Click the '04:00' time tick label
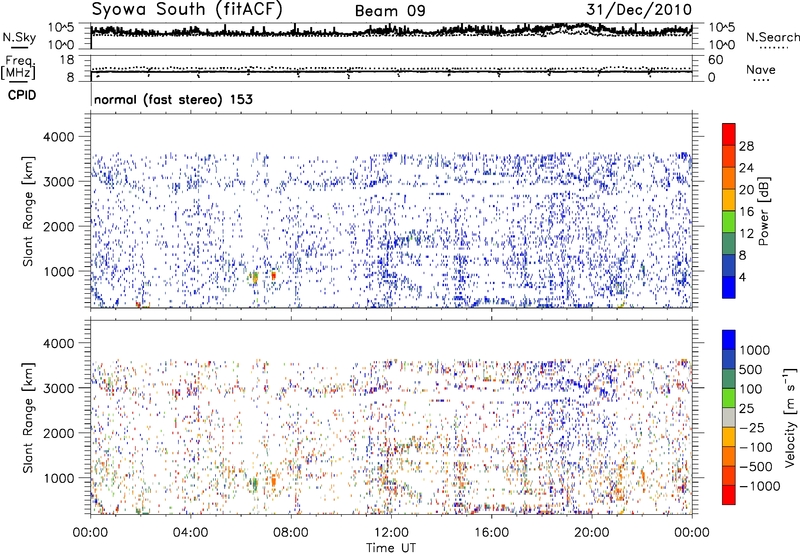Viewport: 800px width, 554px height. point(190,533)
